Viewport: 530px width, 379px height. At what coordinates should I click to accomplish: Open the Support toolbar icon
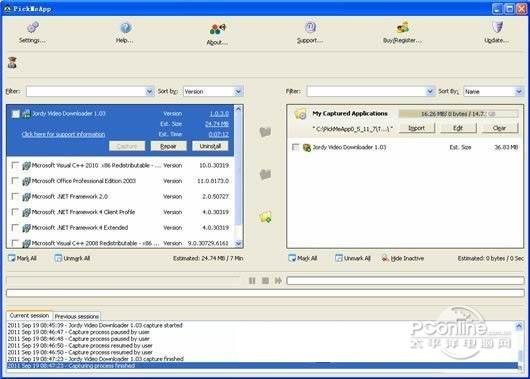coord(310,27)
